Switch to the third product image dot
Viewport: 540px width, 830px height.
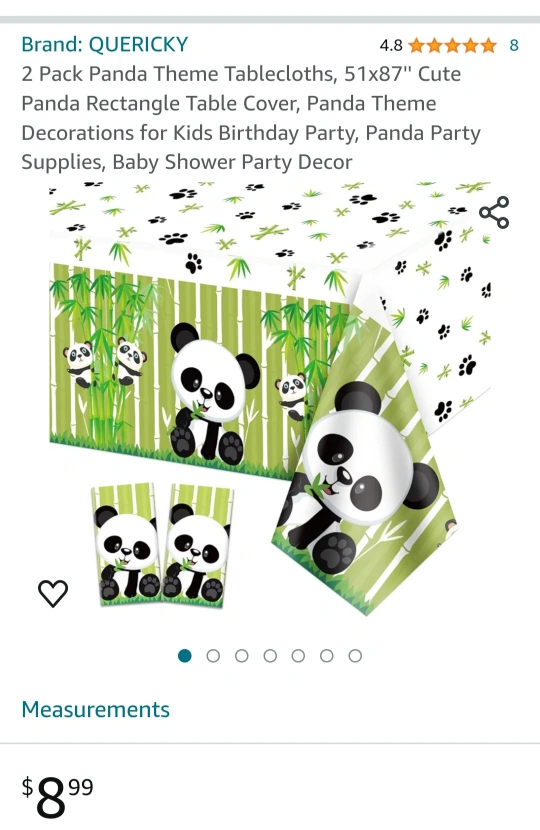241,656
